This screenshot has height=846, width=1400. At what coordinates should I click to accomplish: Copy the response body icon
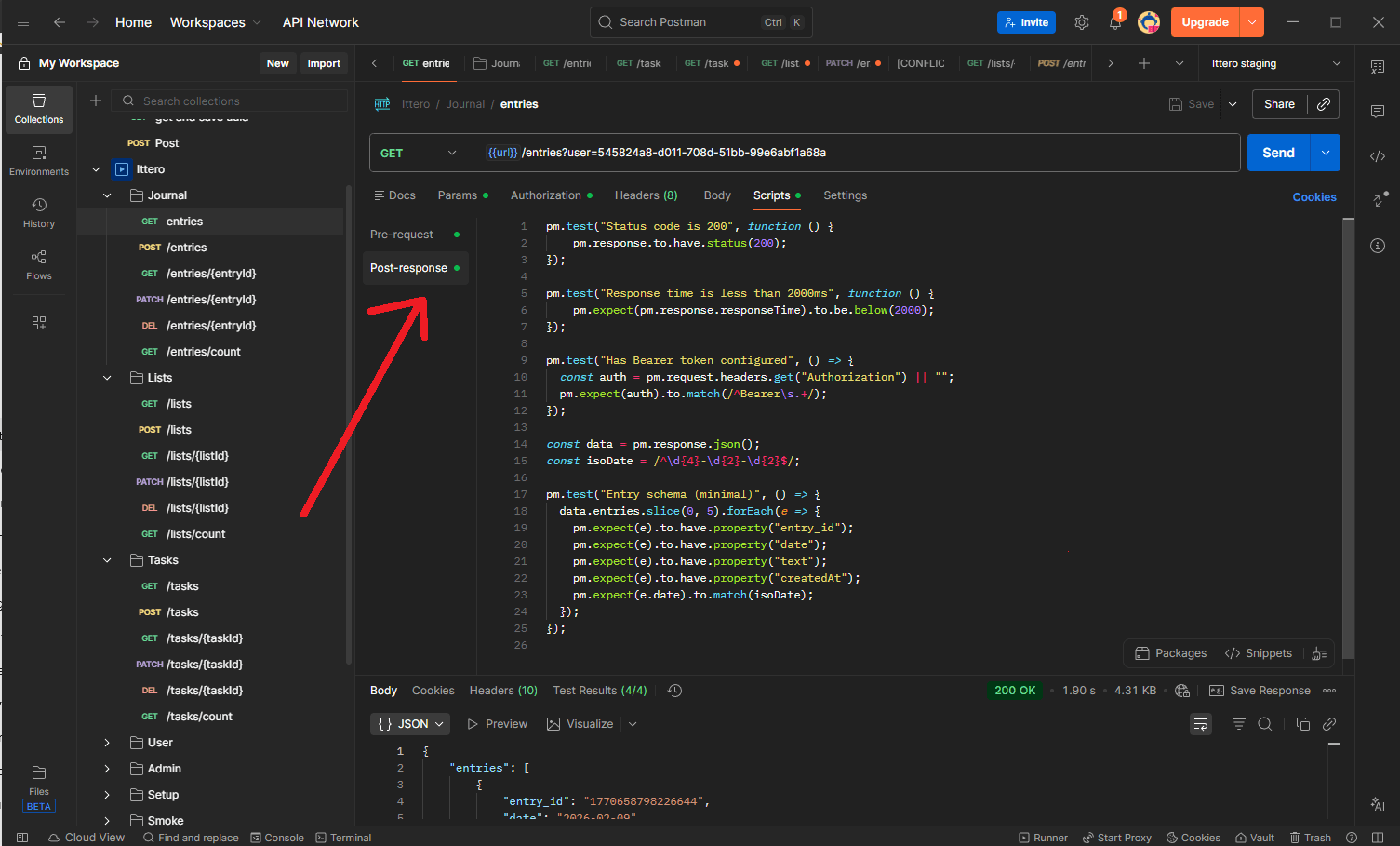(x=1302, y=724)
